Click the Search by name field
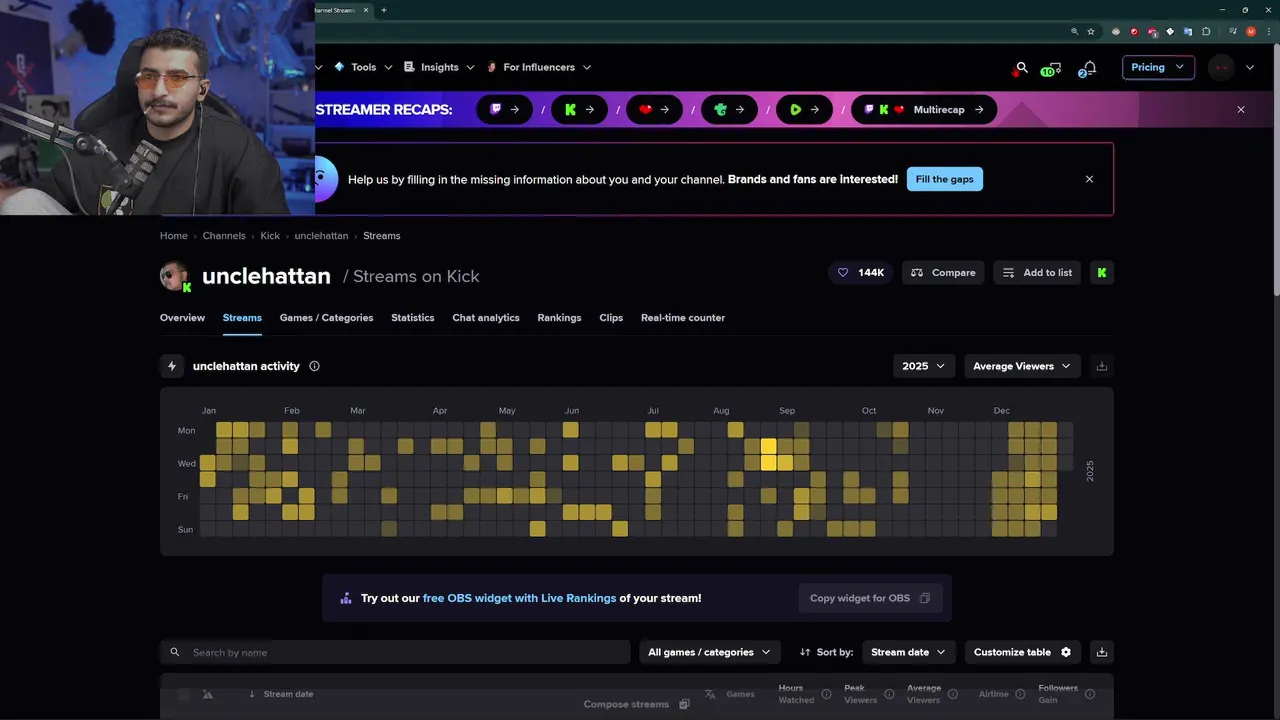This screenshot has width=1280, height=720. click(395, 652)
